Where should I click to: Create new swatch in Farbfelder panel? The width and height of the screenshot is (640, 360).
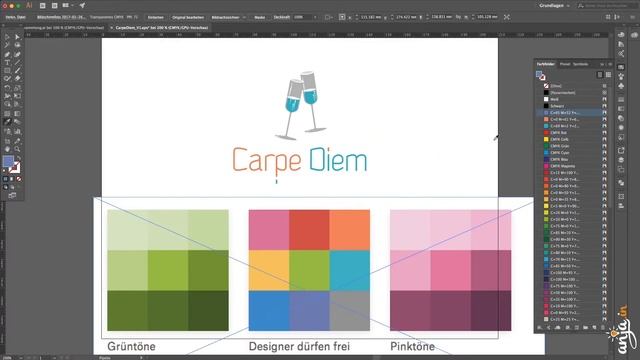click(x=594, y=327)
